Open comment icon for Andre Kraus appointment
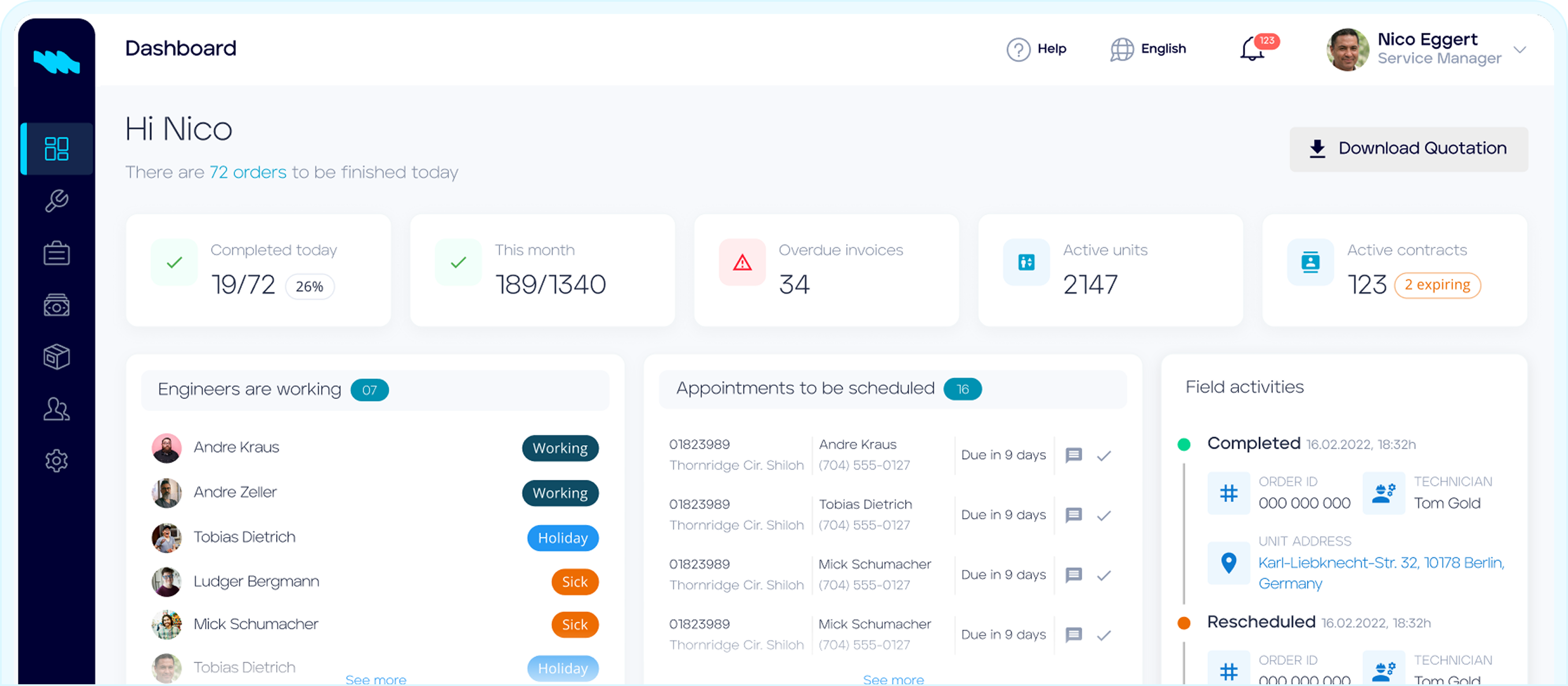Image resolution: width=1568 pixels, height=686 pixels. click(1074, 454)
